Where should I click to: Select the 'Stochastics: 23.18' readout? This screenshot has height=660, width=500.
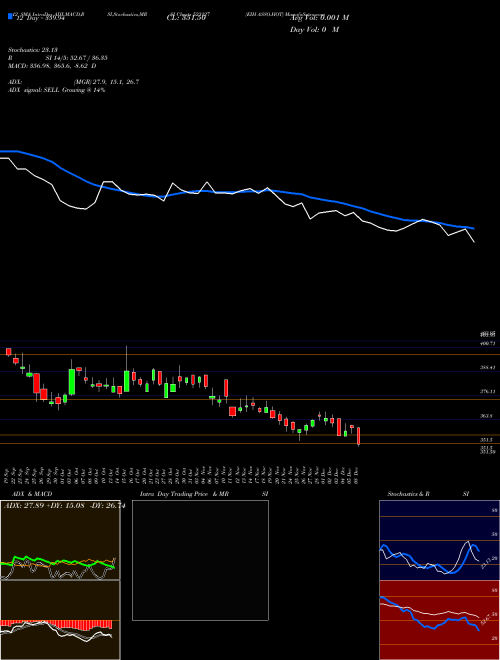coord(32,50)
